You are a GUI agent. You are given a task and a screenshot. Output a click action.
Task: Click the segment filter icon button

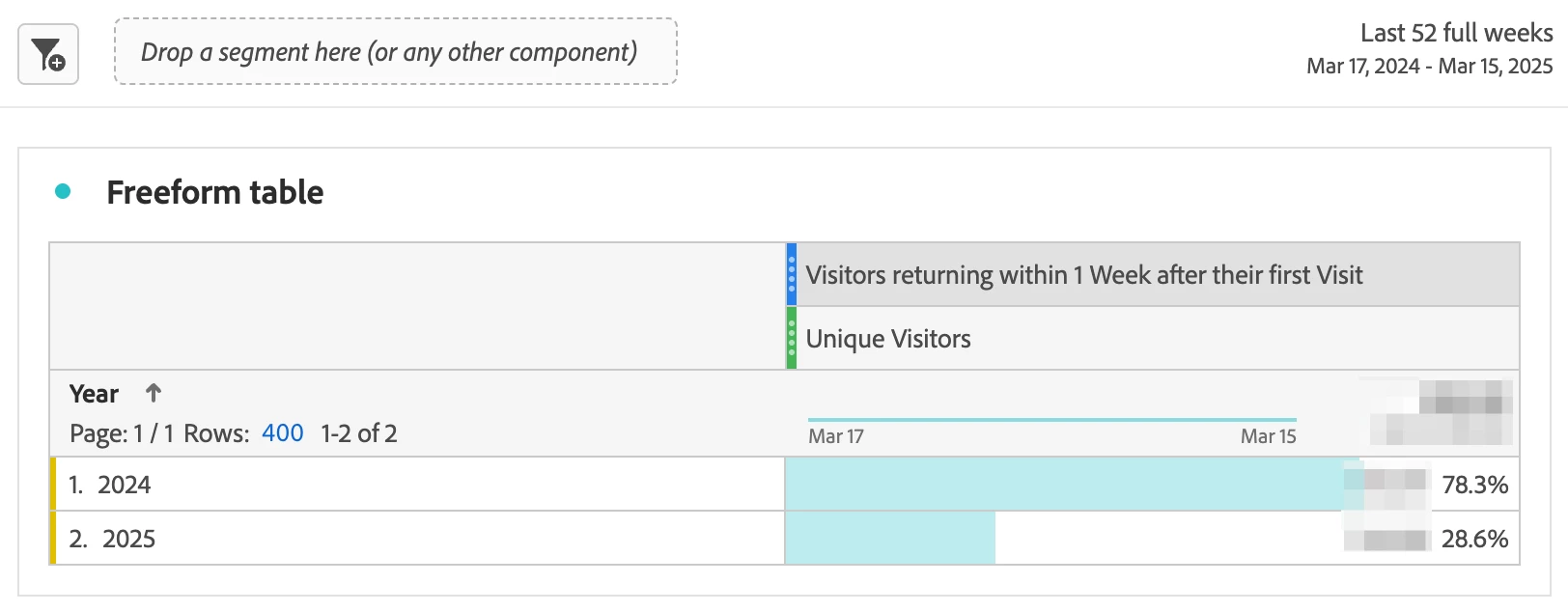(x=48, y=54)
